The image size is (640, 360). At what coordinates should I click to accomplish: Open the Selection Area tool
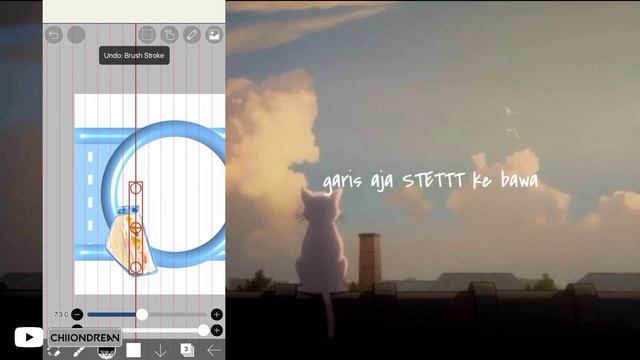click(x=147, y=35)
